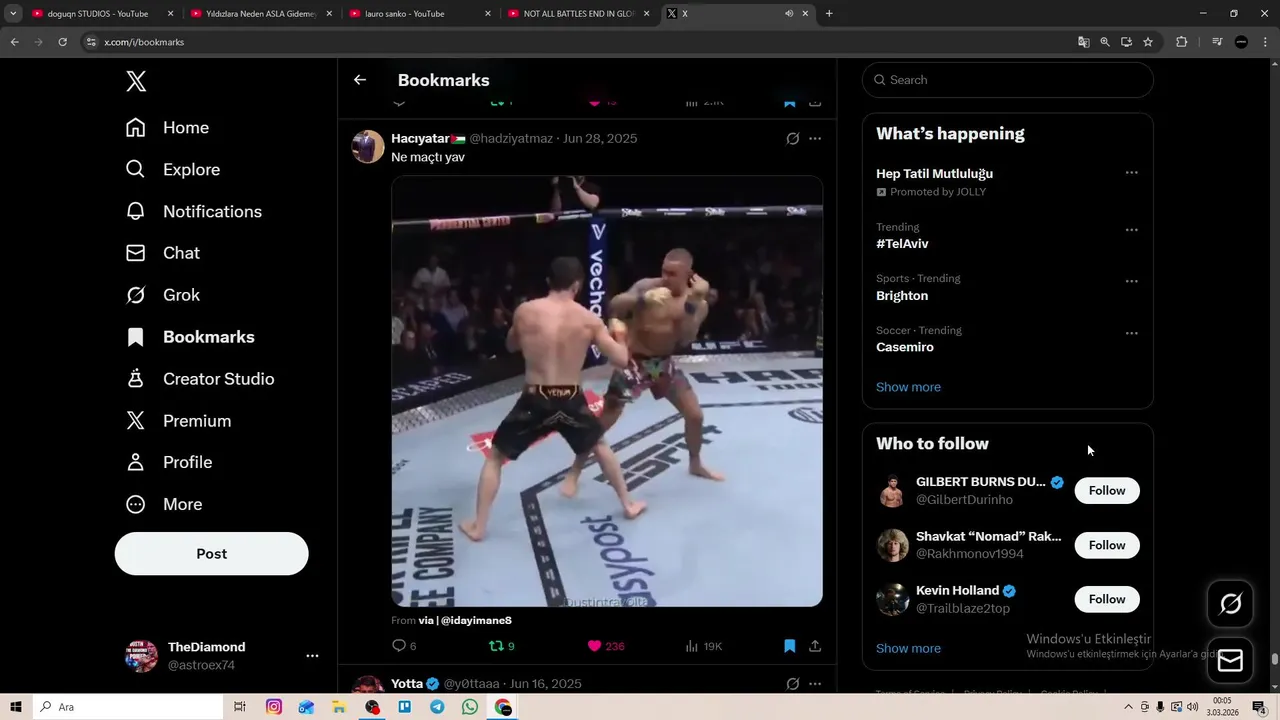The height and width of the screenshot is (720, 1280).
Task: Go back using the Bookmarks arrow
Action: (360, 80)
